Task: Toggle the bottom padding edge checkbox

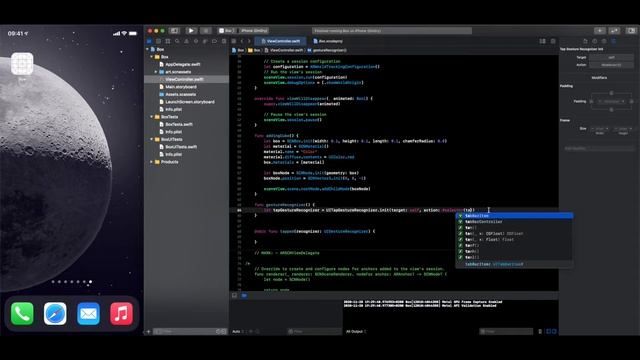Action: (x=611, y=109)
